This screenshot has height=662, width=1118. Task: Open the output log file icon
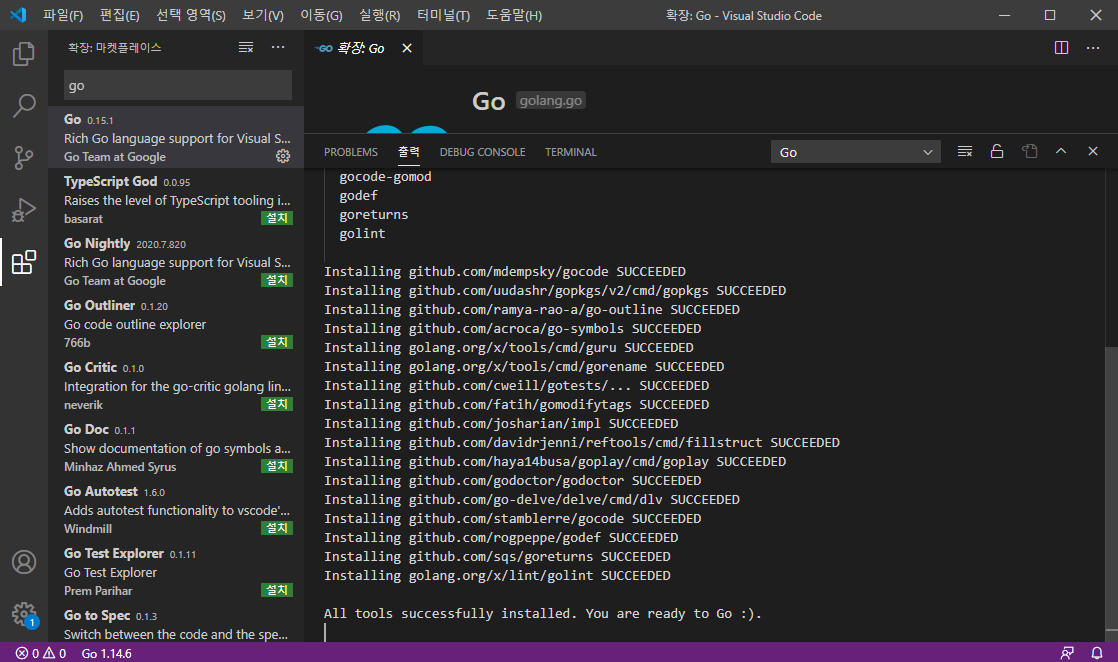click(1029, 151)
